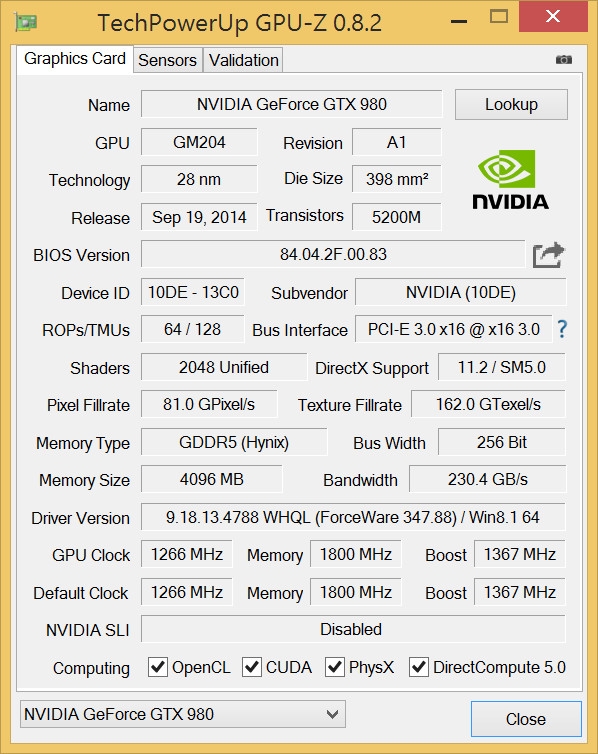
Task: Take a screenshot with the camera icon
Action: click(564, 60)
